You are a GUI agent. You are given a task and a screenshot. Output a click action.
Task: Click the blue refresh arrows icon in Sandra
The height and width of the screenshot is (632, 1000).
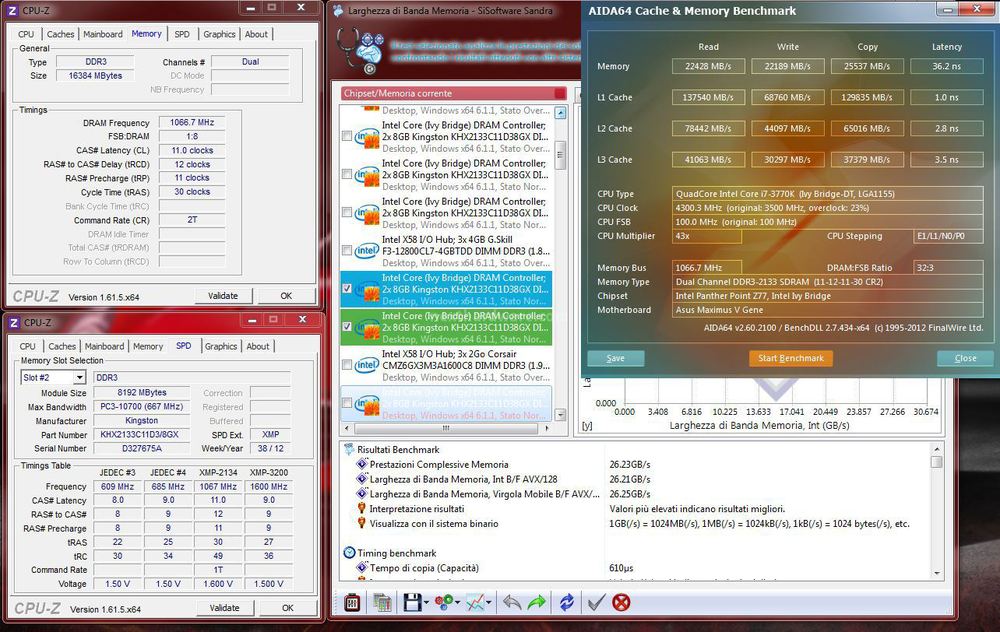567,602
